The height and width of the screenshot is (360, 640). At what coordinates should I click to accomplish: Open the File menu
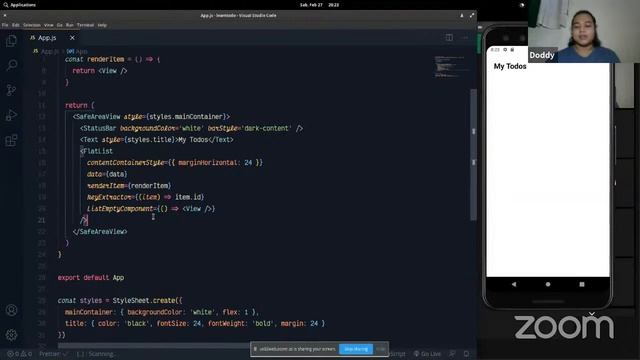pos(5,25)
